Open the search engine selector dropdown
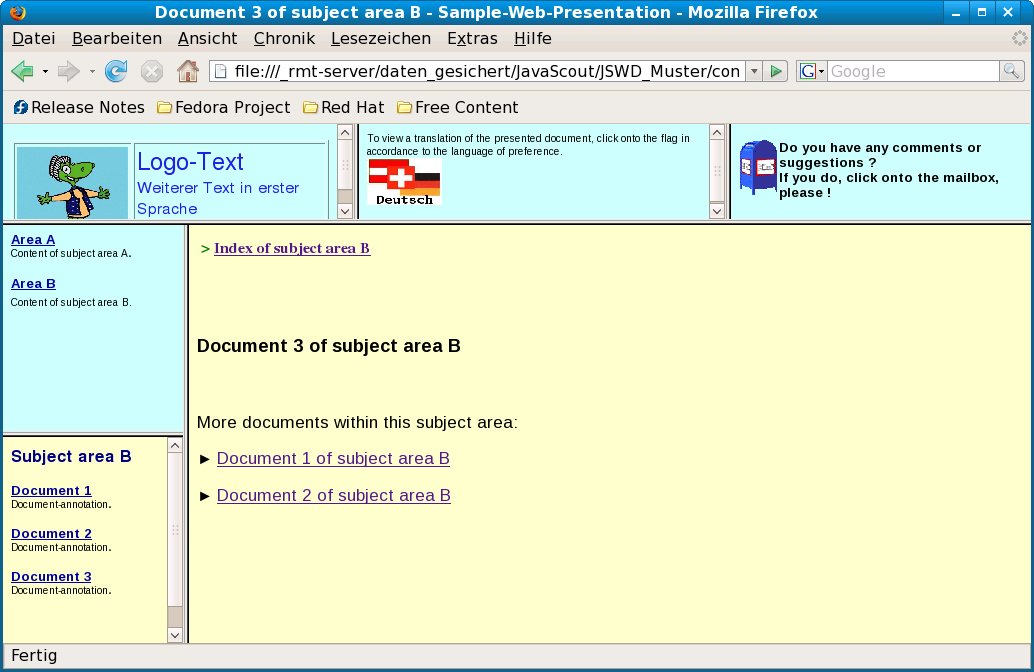The image size is (1034, 672). (811, 71)
